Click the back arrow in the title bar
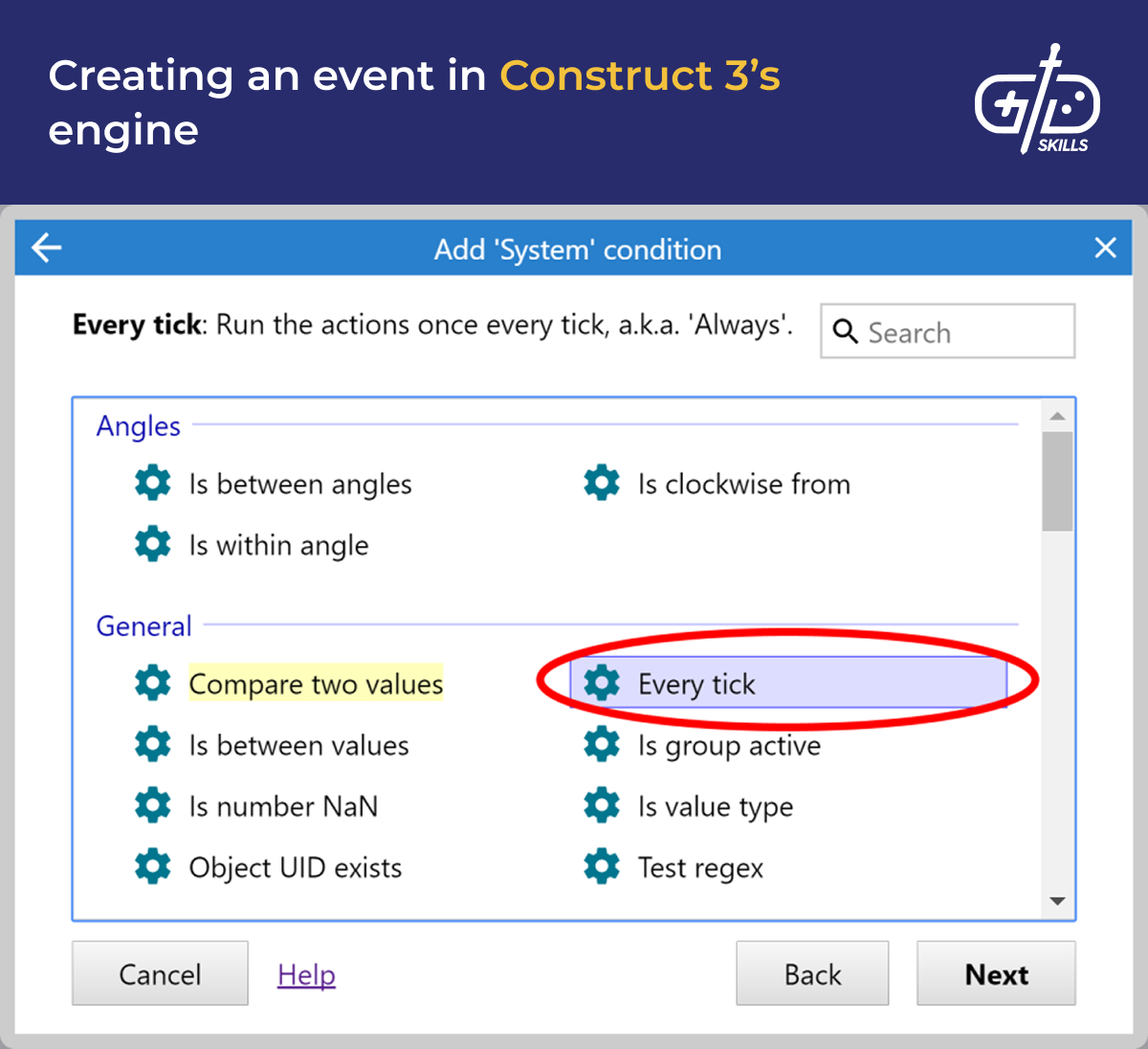The image size is (1148, 1049). click(x=46, y=248)
